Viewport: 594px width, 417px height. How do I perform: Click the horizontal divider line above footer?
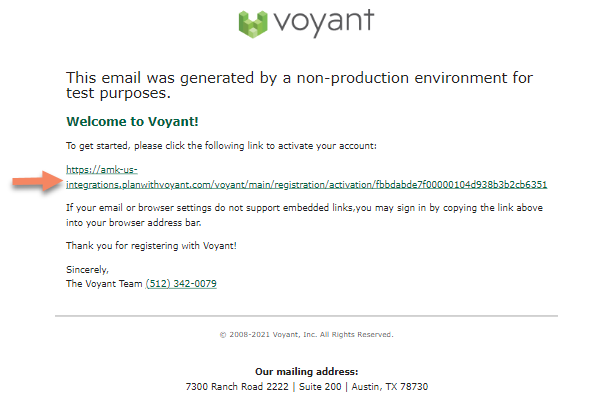coord(306,315)
